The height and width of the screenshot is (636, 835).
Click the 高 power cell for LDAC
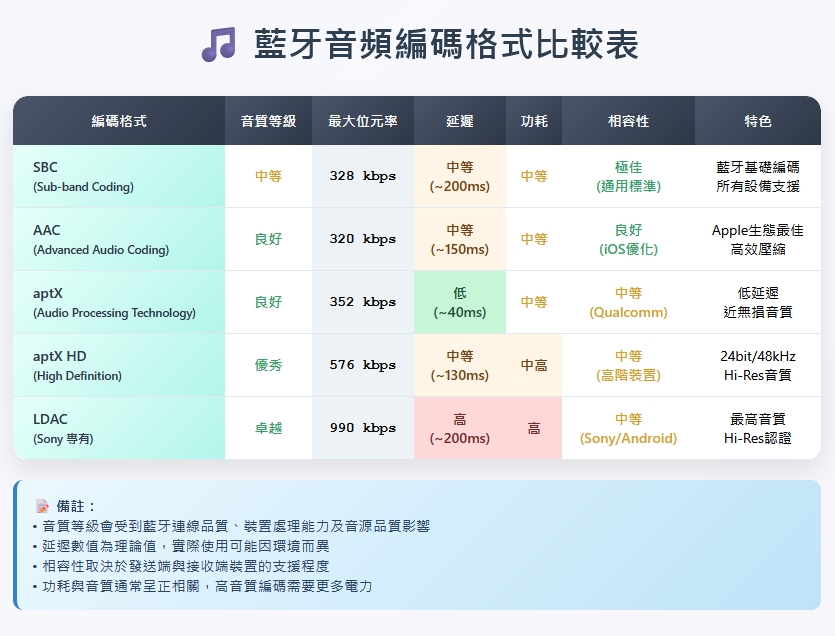click(534, 428)
